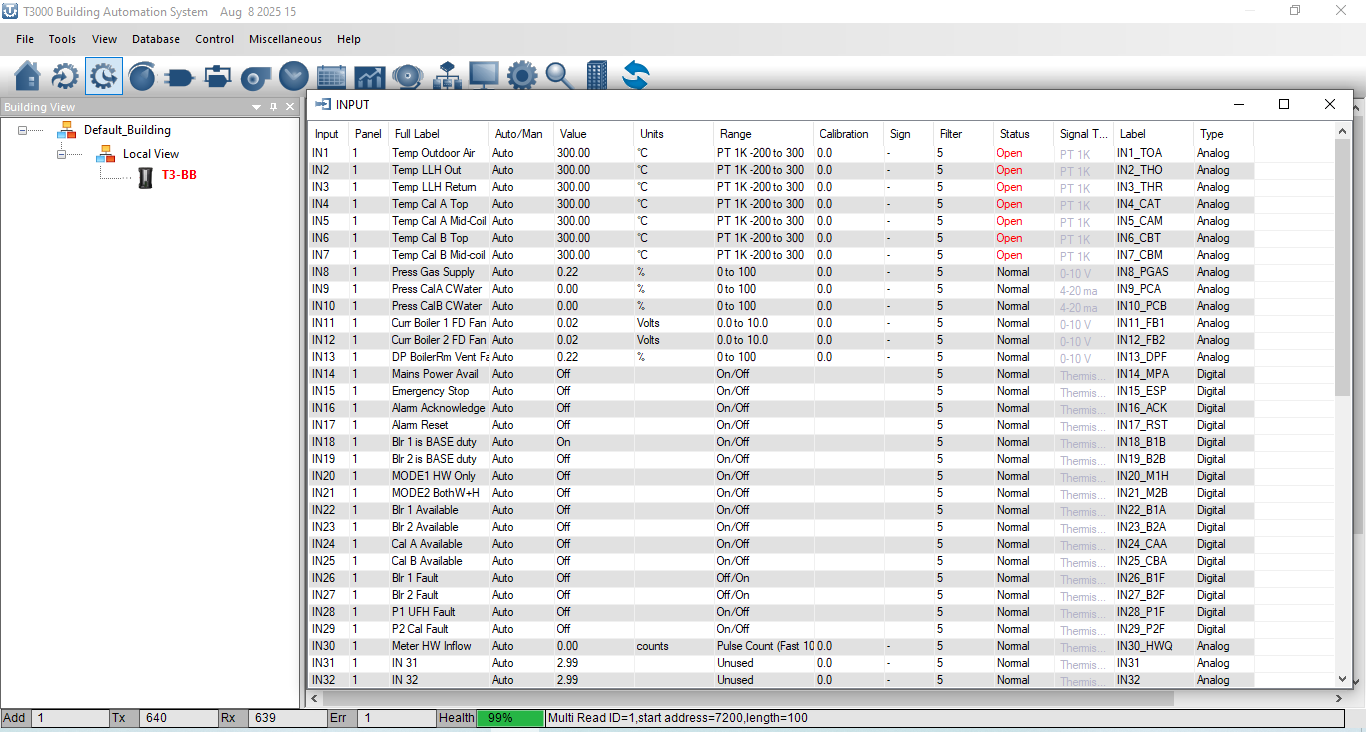Open the Database menu
1366x732 pixels.
point(156,39)
